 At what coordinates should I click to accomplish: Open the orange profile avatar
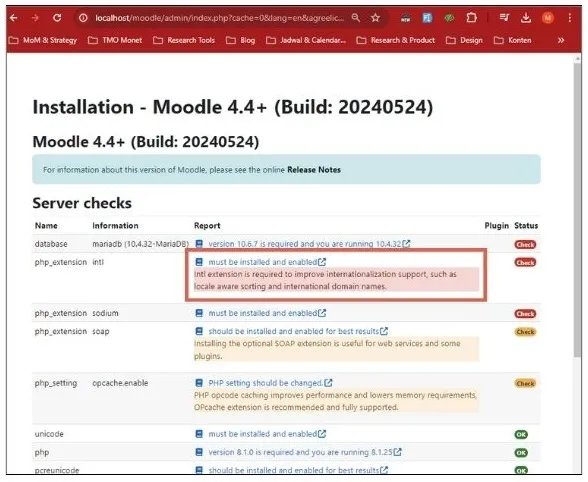(548, 18)
